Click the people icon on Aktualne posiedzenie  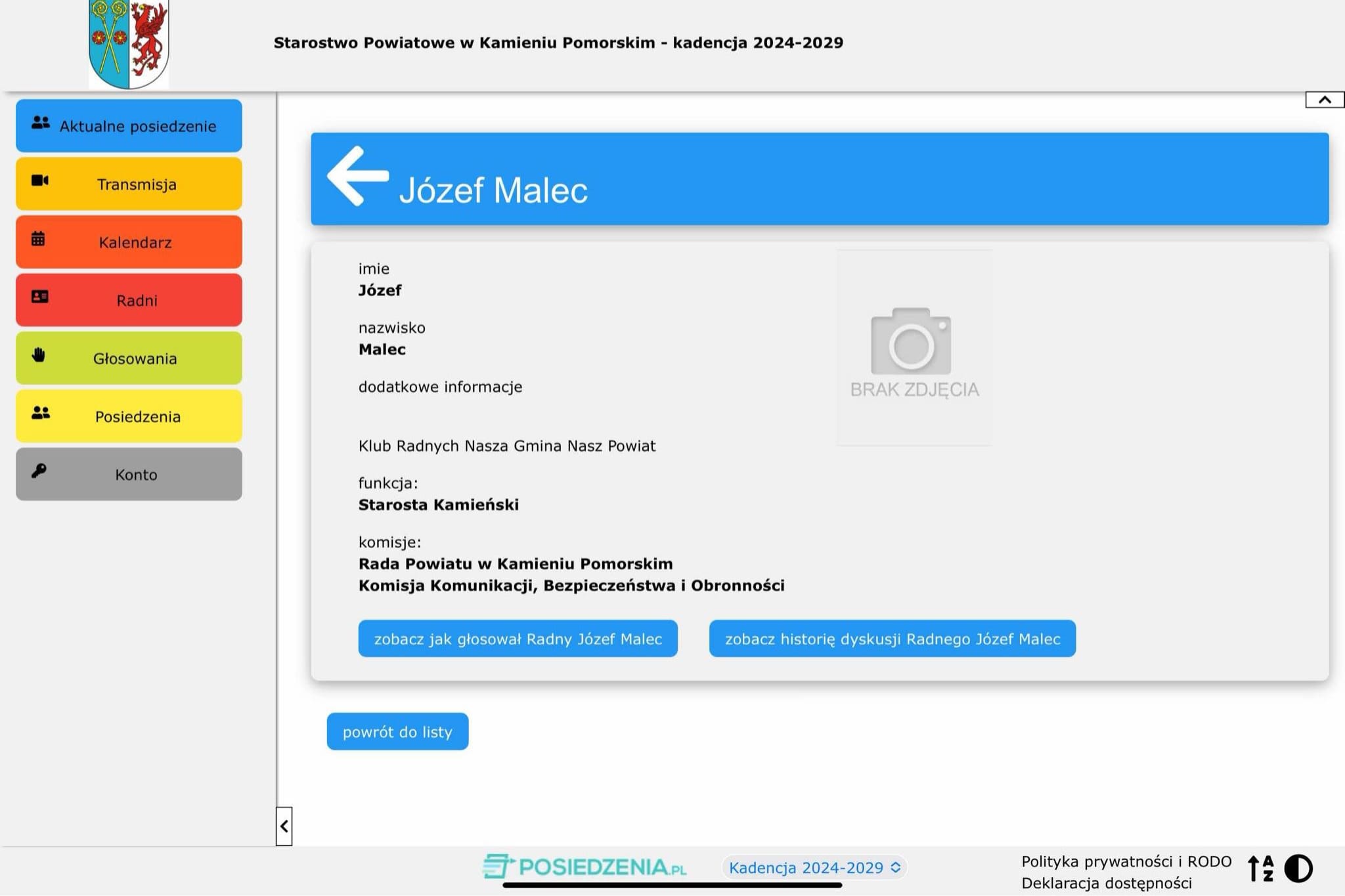[41, 123]
